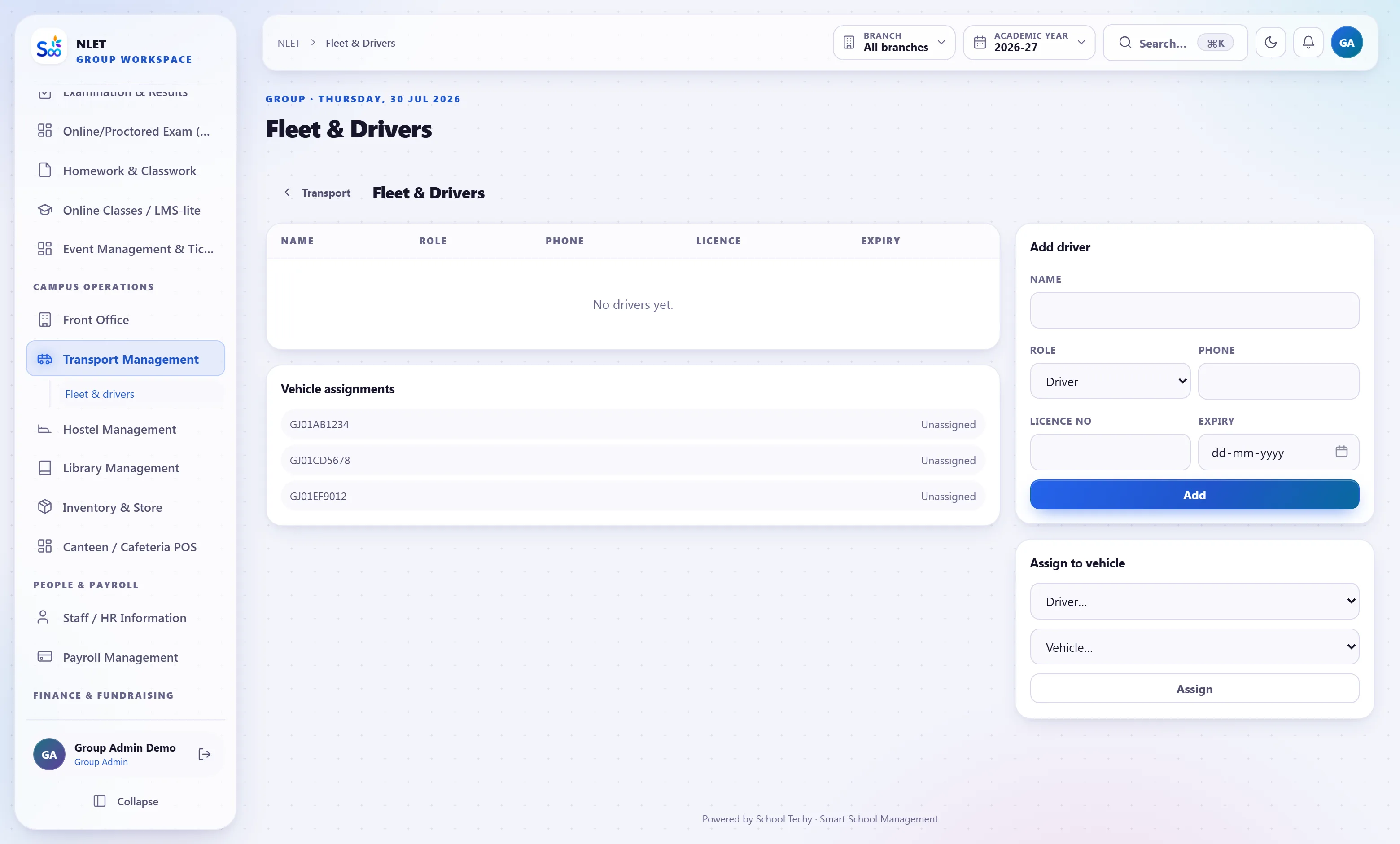Open the Academic Year 2026-27 dropdown
The height and width of the screenshot is (844, 1400).
1029,43
